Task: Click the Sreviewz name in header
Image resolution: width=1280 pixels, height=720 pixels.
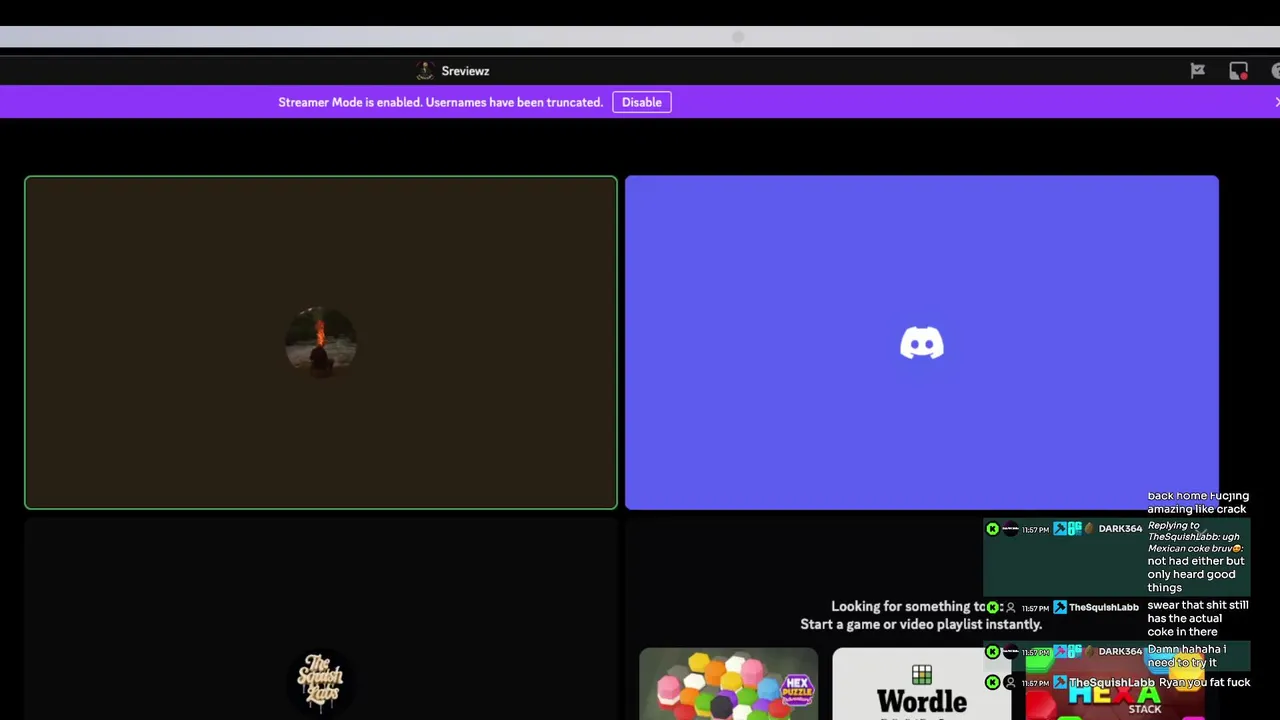Action: (465, 71)
